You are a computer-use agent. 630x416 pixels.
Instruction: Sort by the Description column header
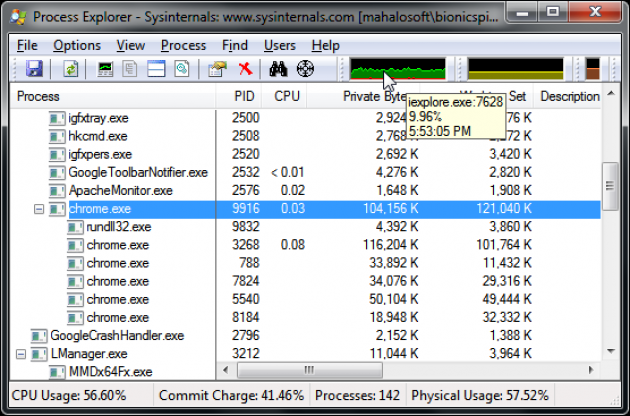(x=567, y=96)
